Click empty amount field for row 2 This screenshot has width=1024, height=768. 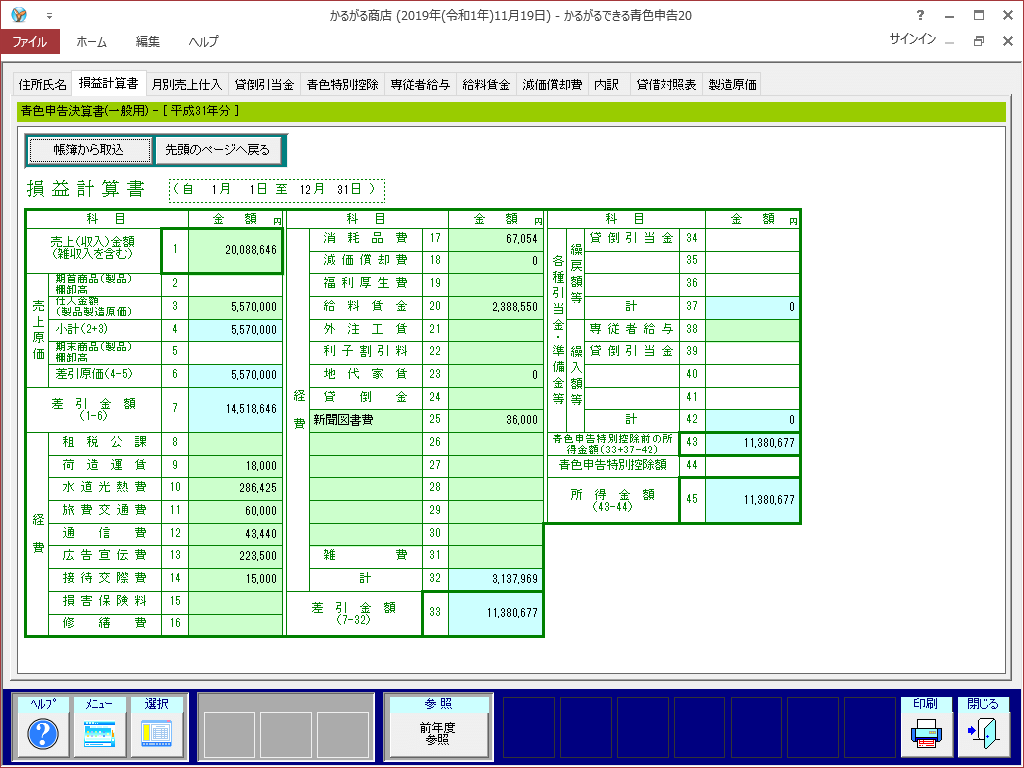[x=236, y=283]
